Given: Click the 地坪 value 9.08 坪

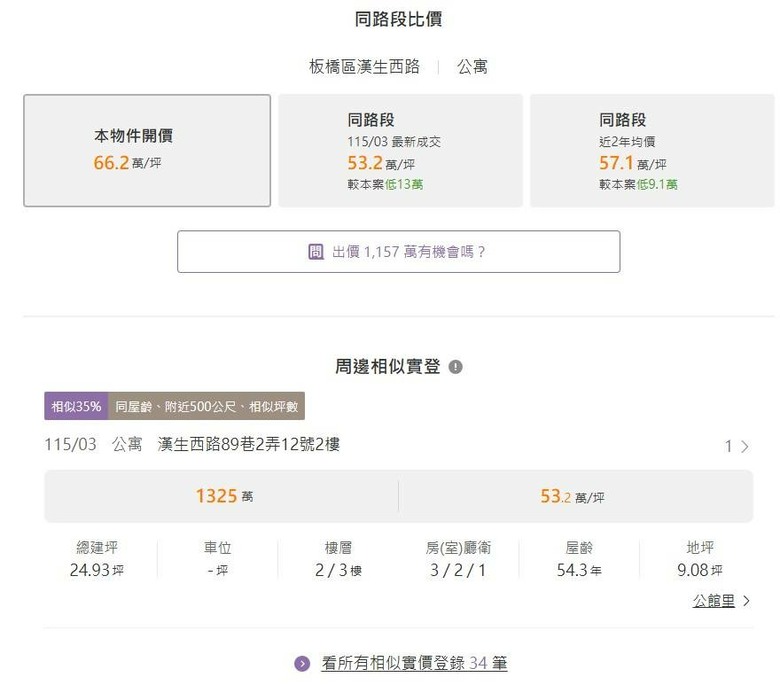Looking at the screenshot, I should 699,570.
